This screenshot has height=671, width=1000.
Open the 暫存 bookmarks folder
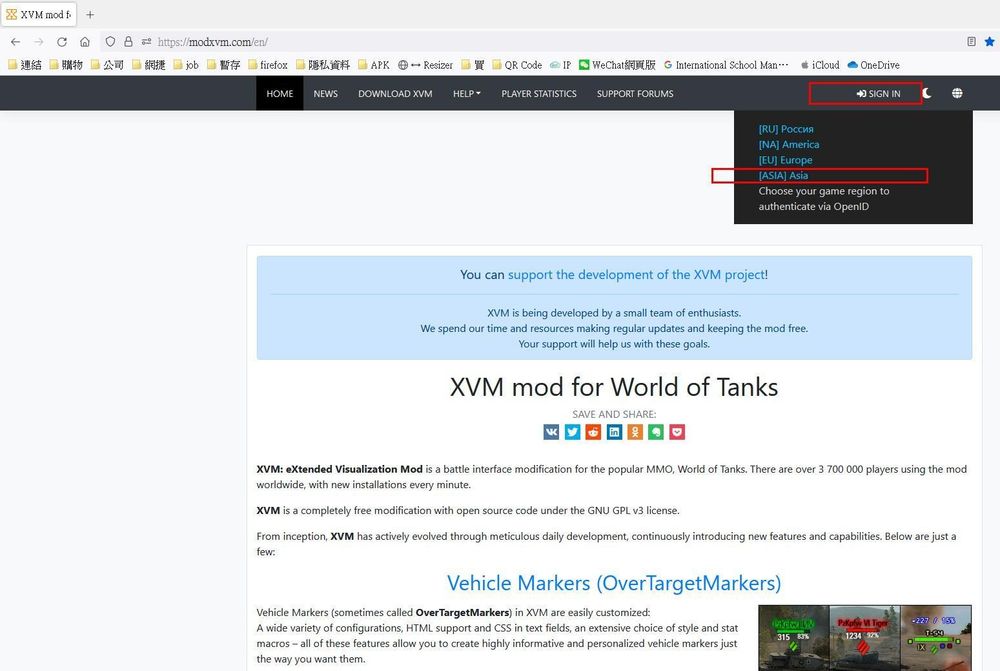click(x=224, y=65)
